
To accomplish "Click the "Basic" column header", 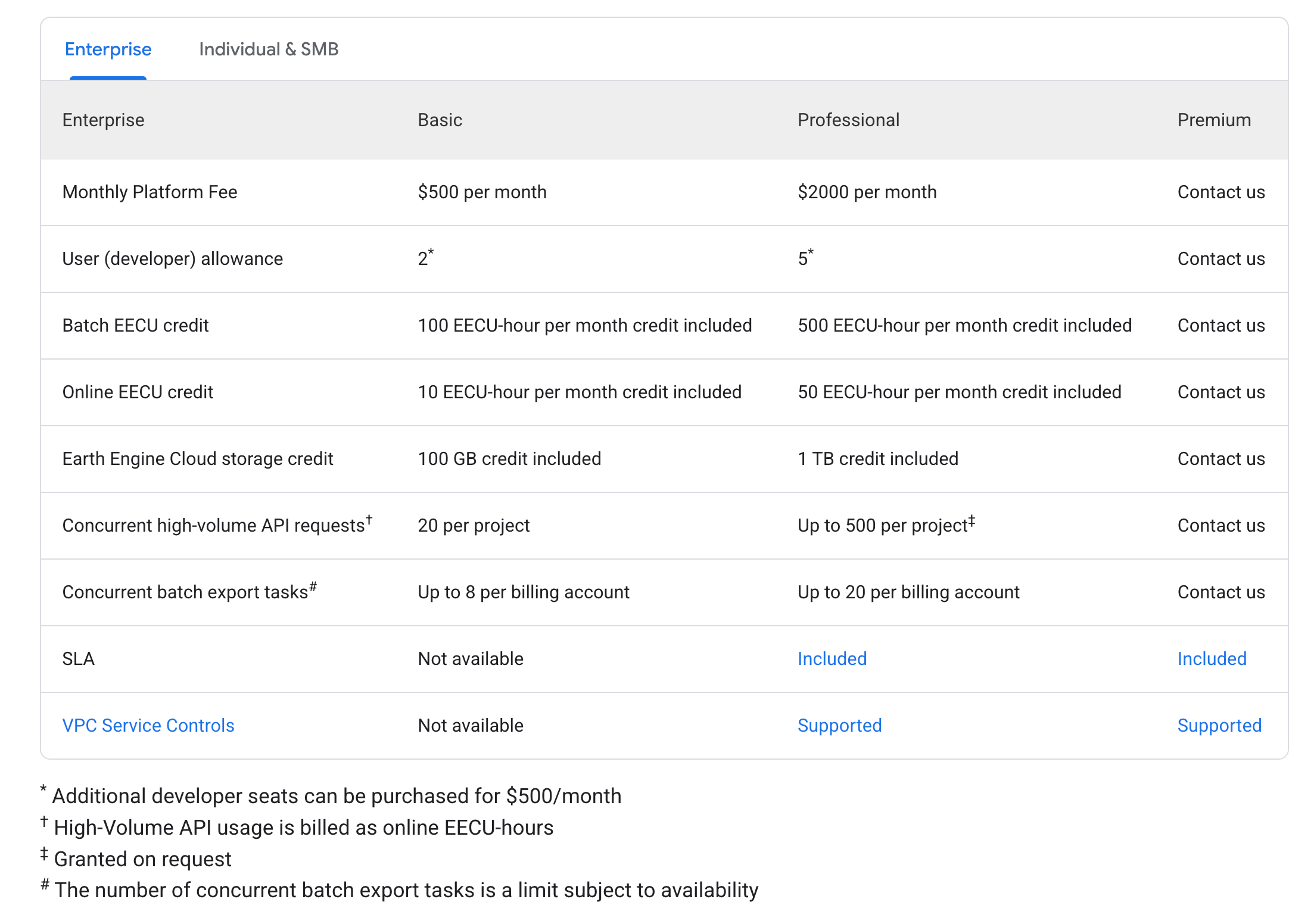I will [440, 120].
